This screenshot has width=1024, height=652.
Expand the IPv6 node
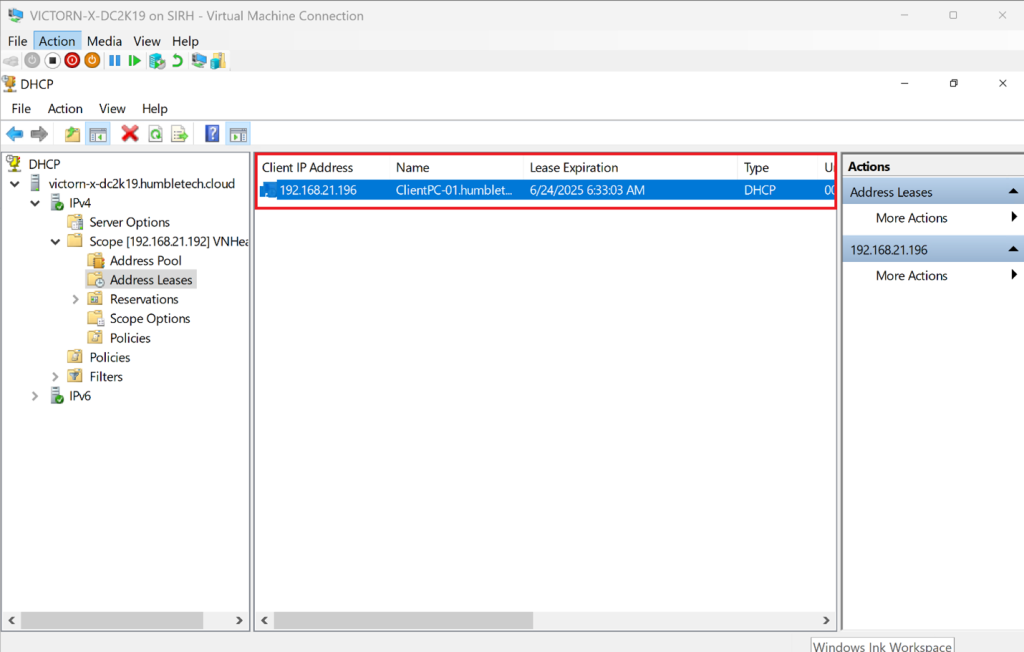pos(35,396)
